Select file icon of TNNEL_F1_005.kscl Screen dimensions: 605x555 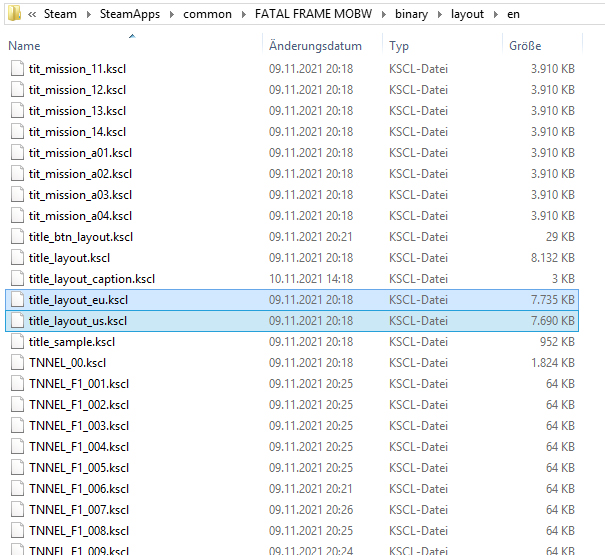[x=17, y=468]
